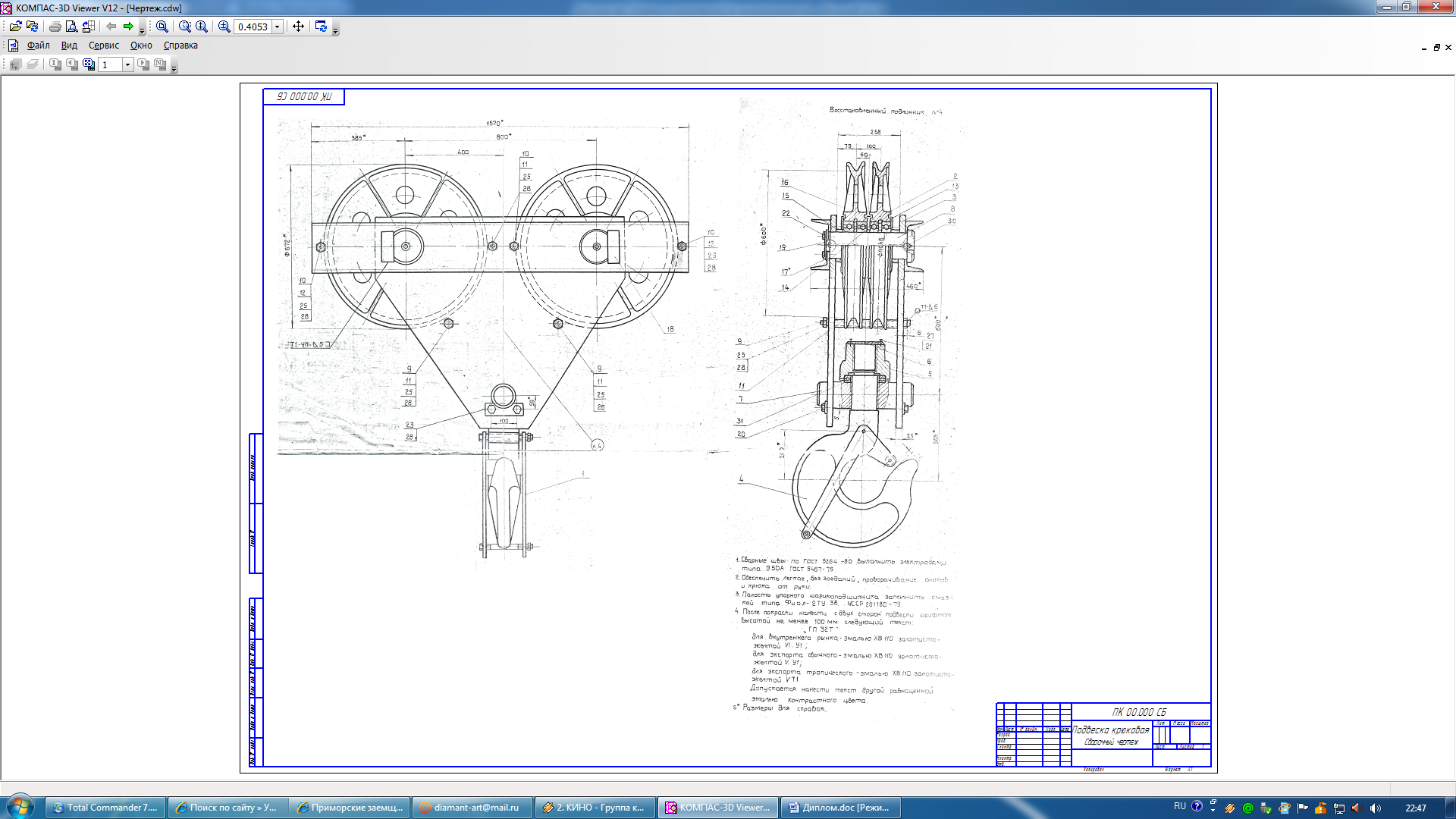Open the Вид menu
This screenshot has height=819, width=1456.
click(69, 45)
